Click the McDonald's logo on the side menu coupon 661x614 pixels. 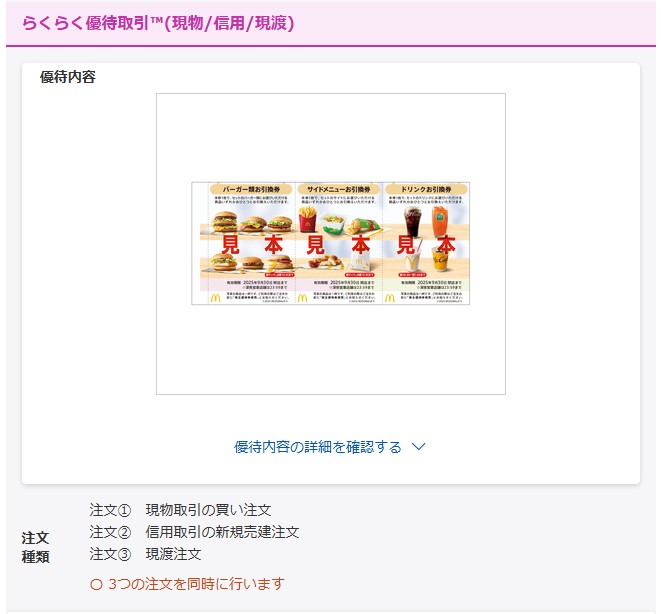click(x=302, y=298)
